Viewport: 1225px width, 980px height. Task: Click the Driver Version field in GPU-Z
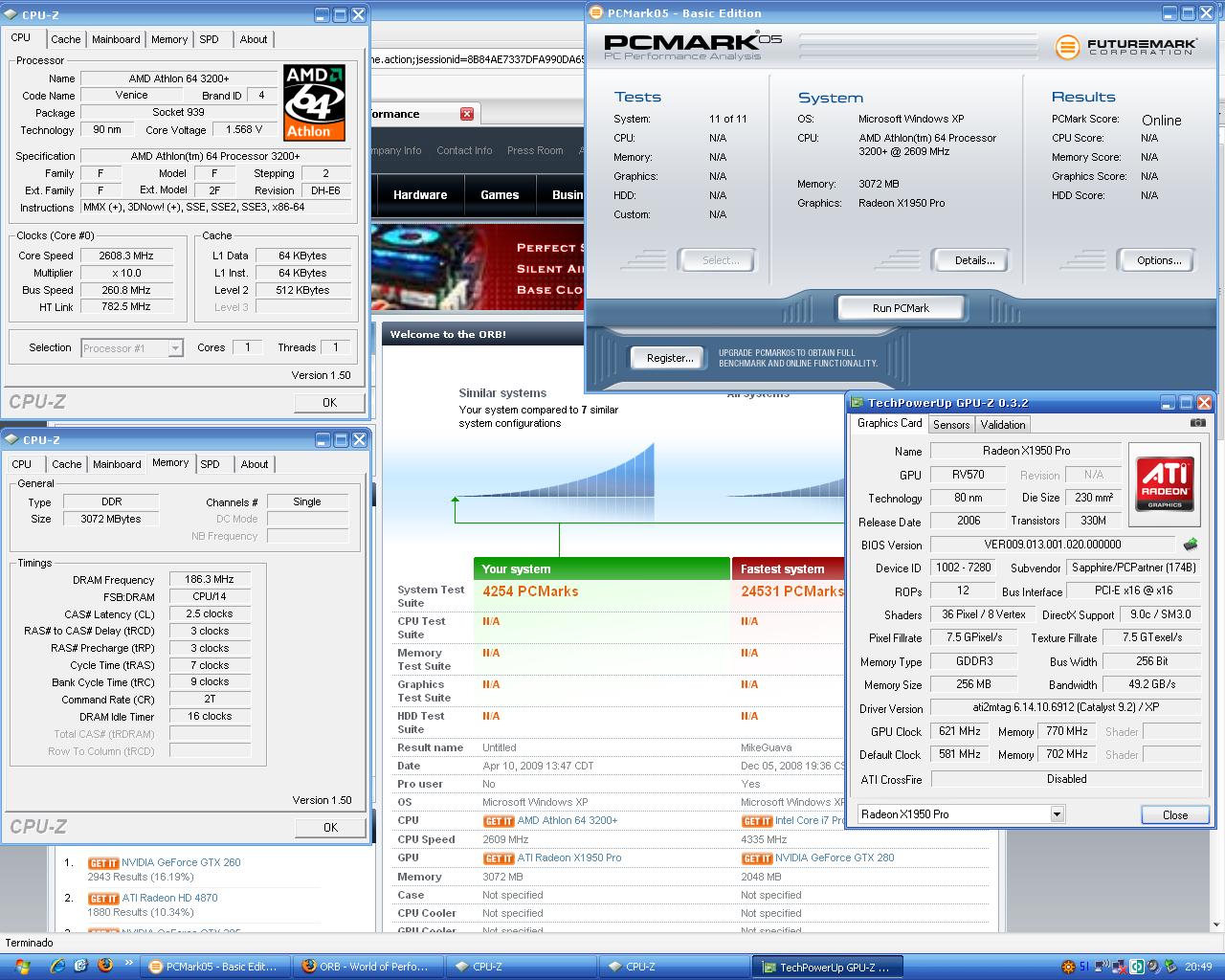[1066, 708]
